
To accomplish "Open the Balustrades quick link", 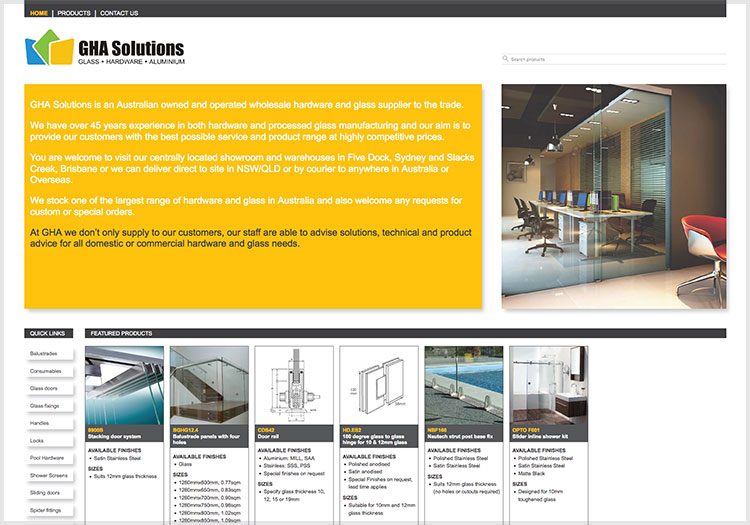I will pos(49,354).
